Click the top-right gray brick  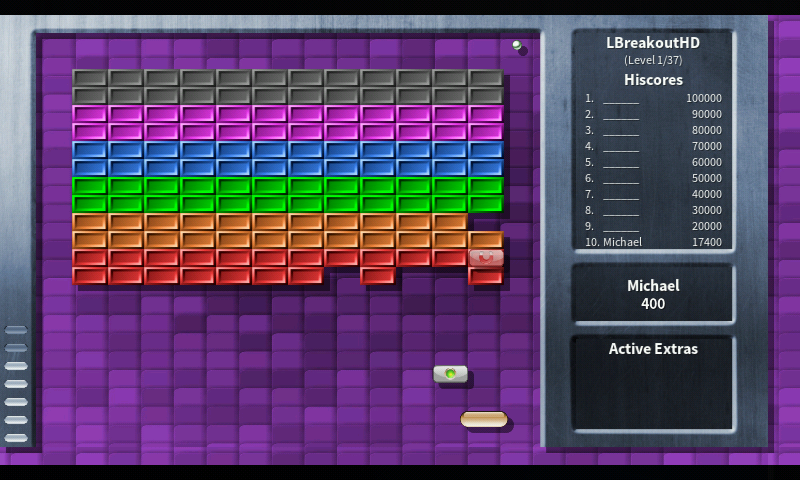point(486,77)
